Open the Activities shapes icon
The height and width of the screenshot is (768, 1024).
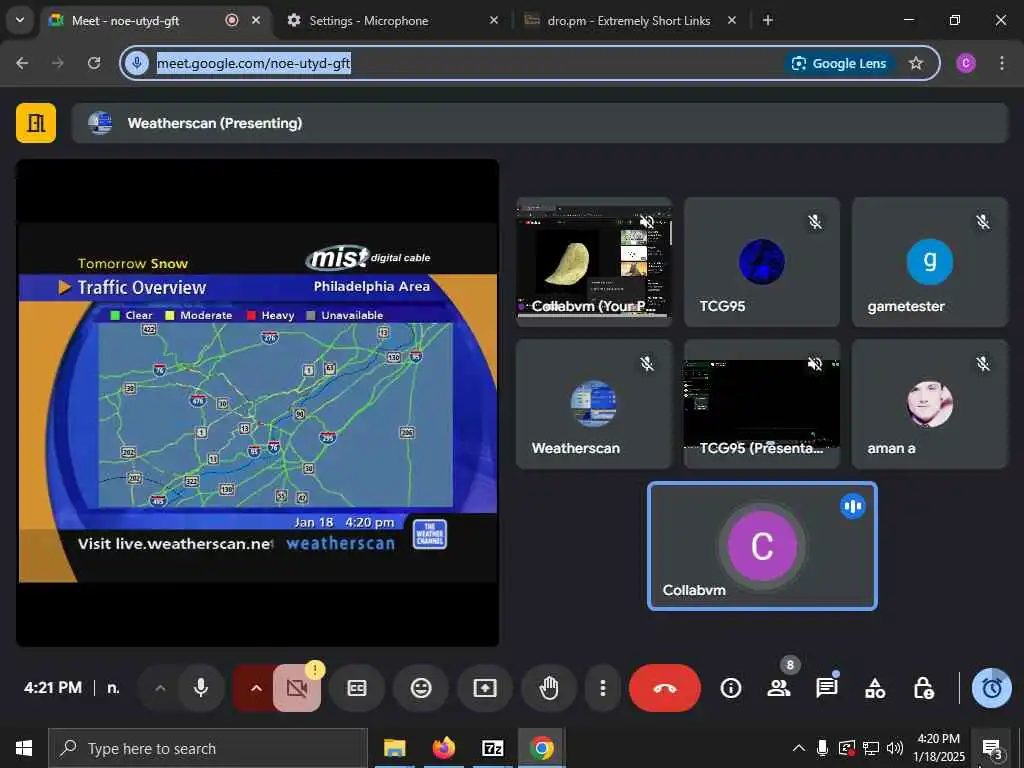coord(875,688)
